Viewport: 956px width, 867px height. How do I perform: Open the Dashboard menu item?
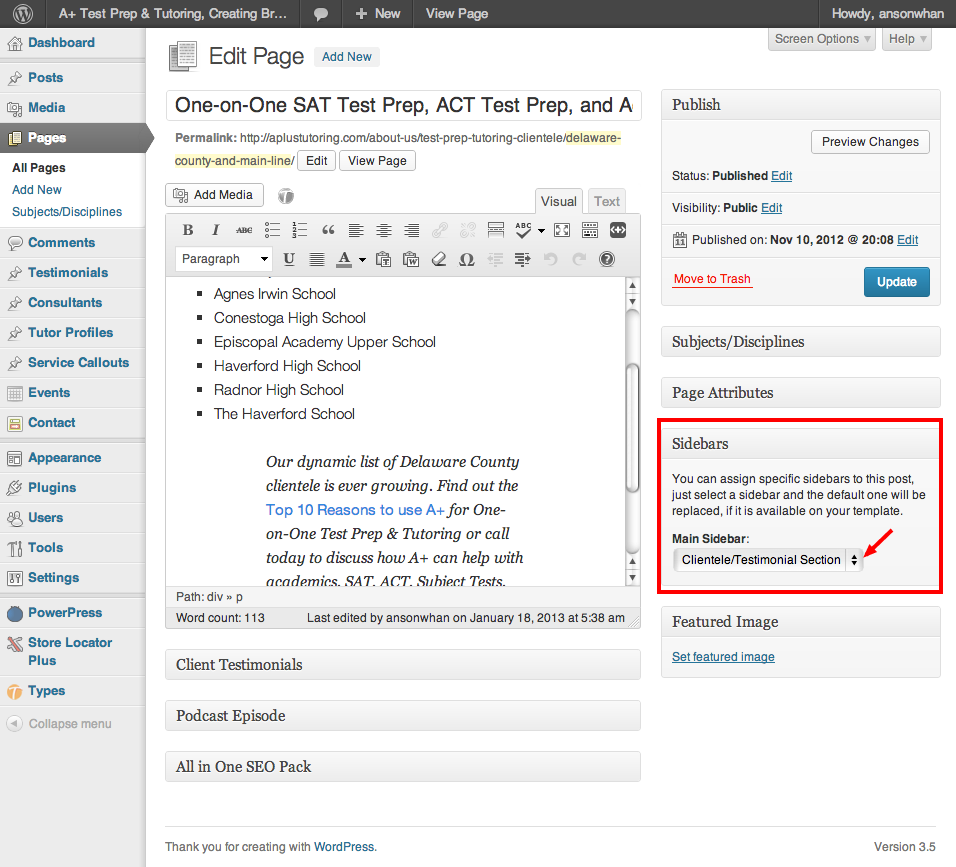73,43
